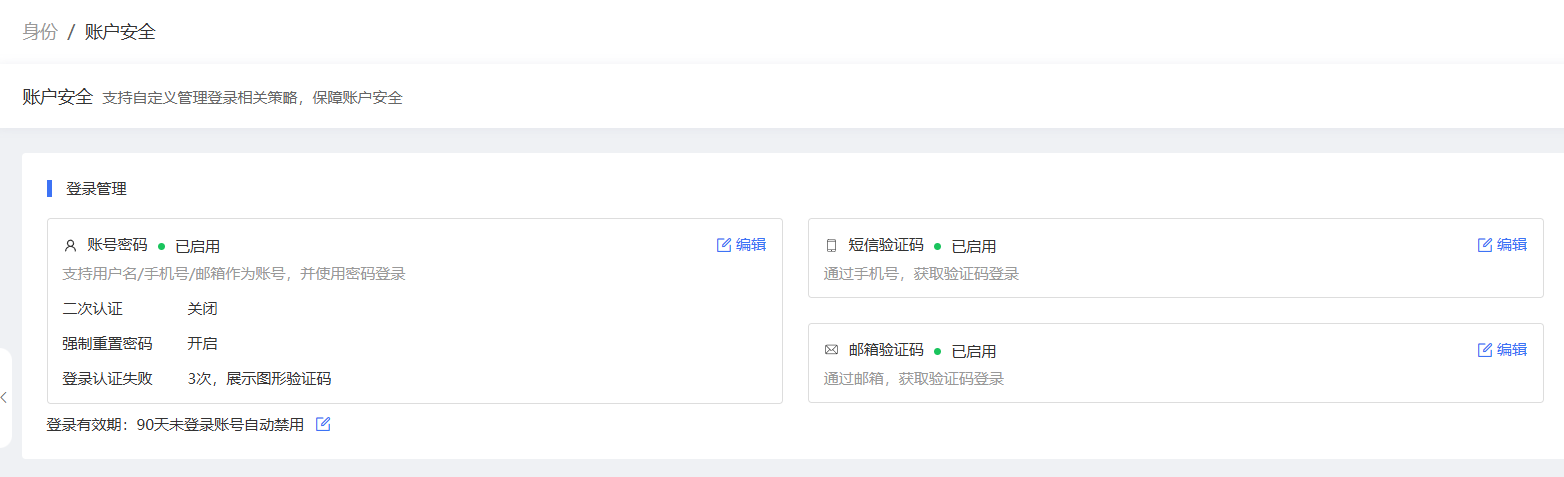This screenshot has height=477, width=1564.
Task: Click the phone icon beside 短信验证码
Action: coord(831,246)
